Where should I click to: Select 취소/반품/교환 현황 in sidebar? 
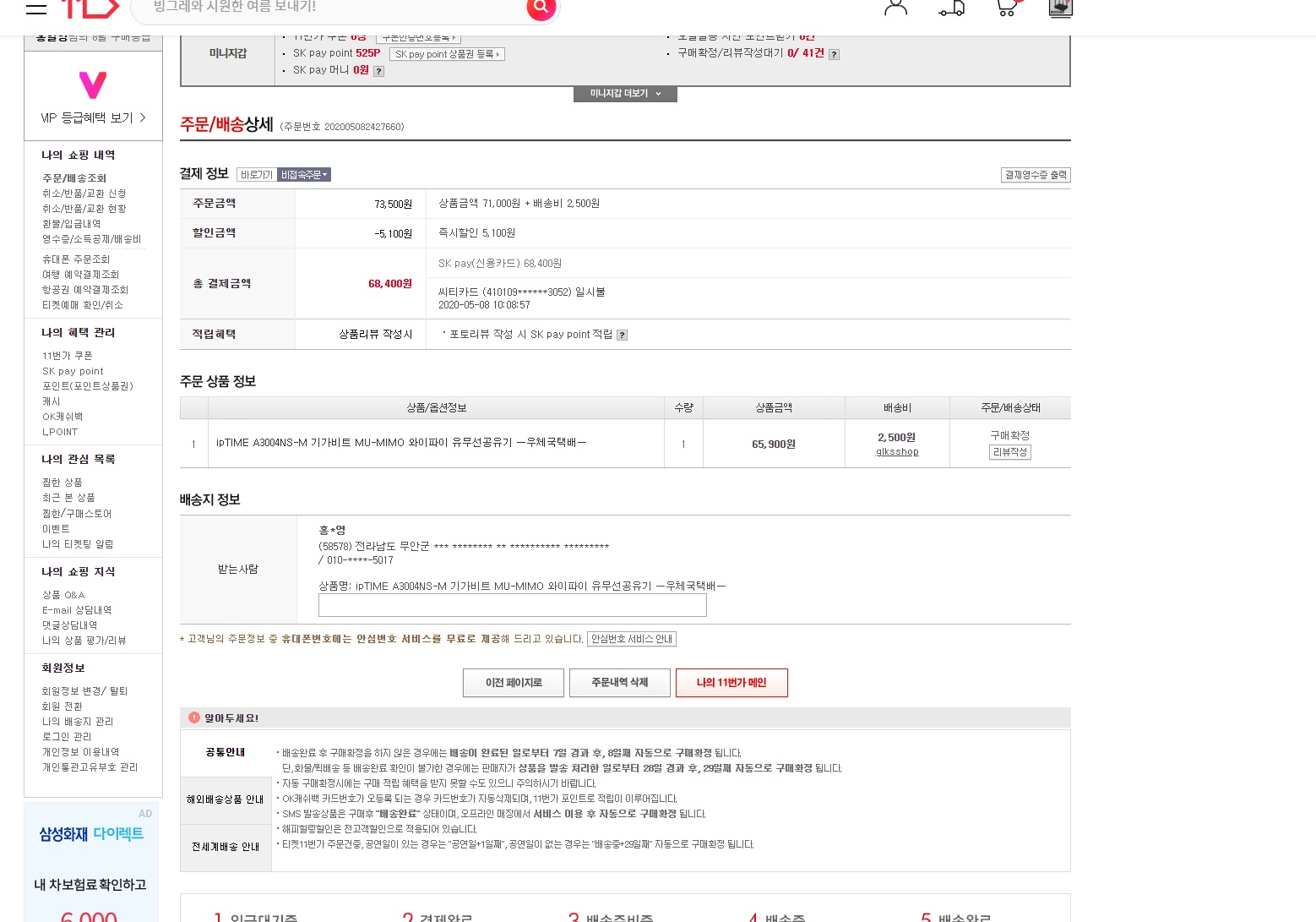[x=84, y=209]
